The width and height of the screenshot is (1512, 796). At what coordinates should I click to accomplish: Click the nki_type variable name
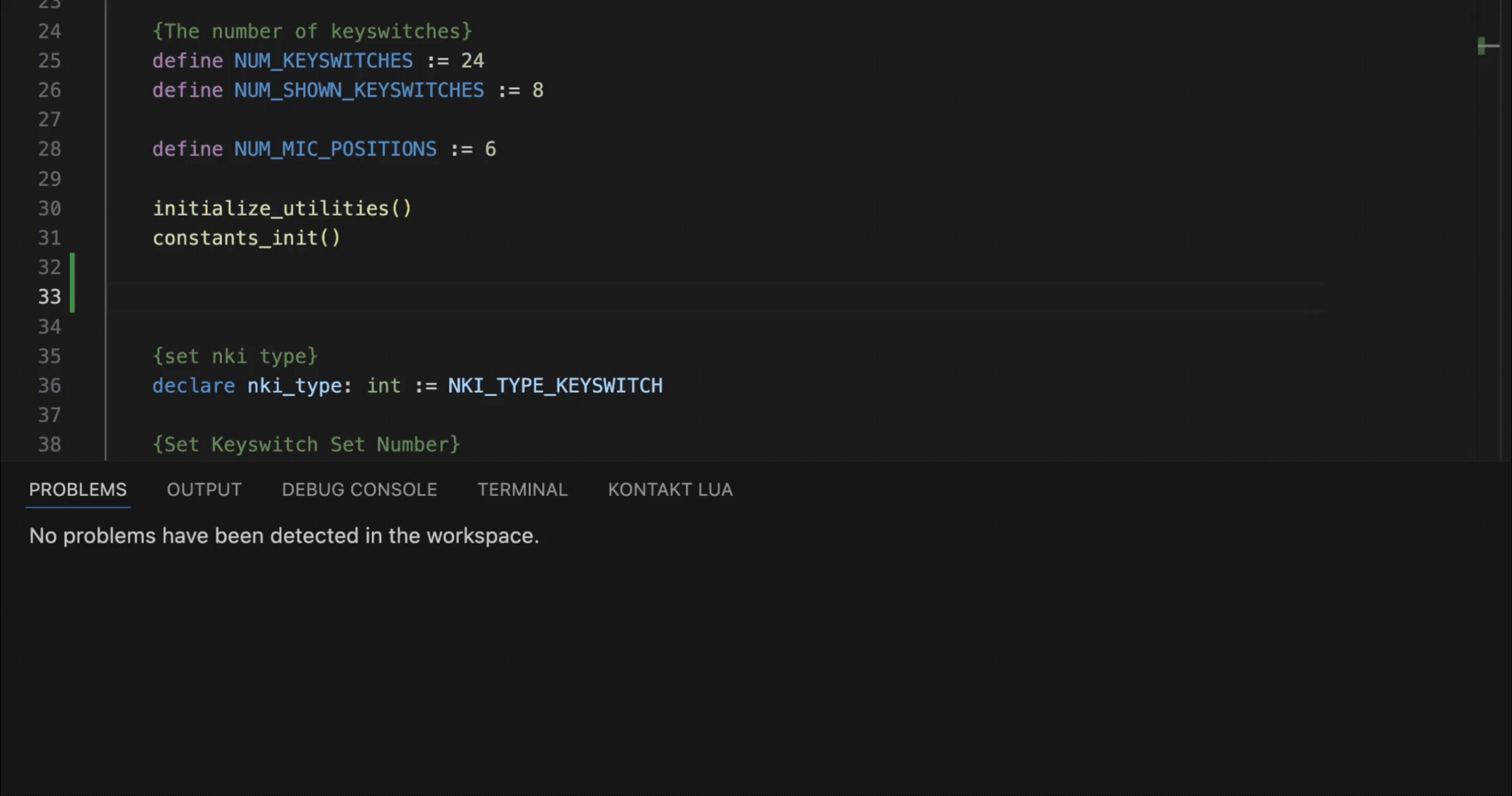coord(295,386)
